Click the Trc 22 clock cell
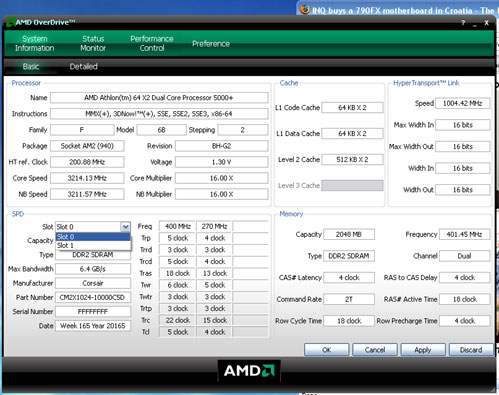The width and height of the screenshot is (499, 395). 178,320
